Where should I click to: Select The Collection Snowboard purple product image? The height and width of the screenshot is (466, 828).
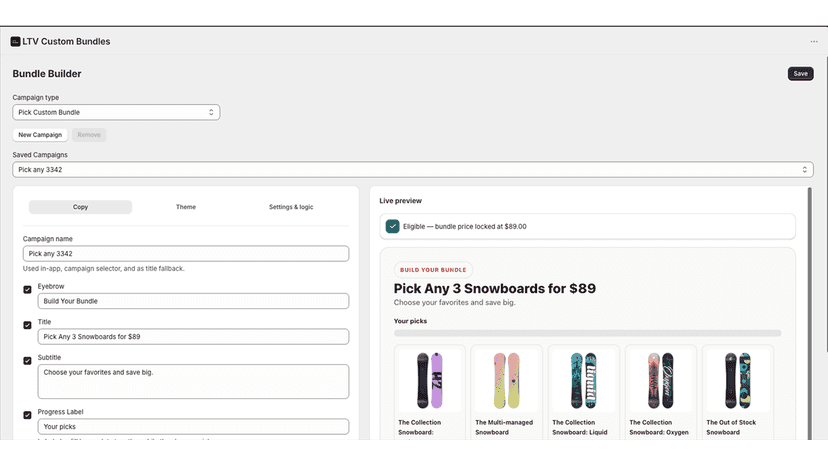(430, 380)
